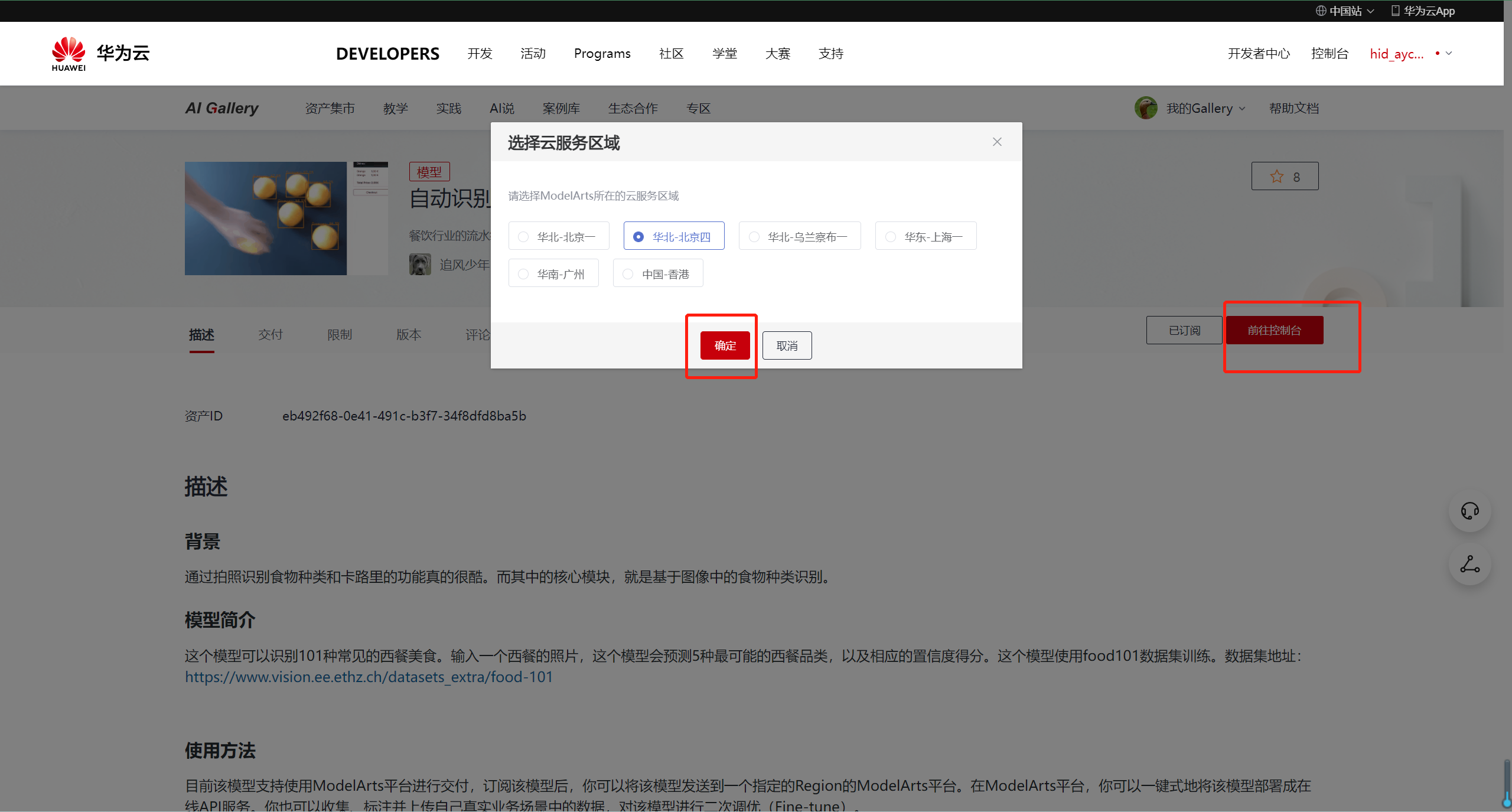
Task: Open the customer service headset icon
Action: (1469, 511)
